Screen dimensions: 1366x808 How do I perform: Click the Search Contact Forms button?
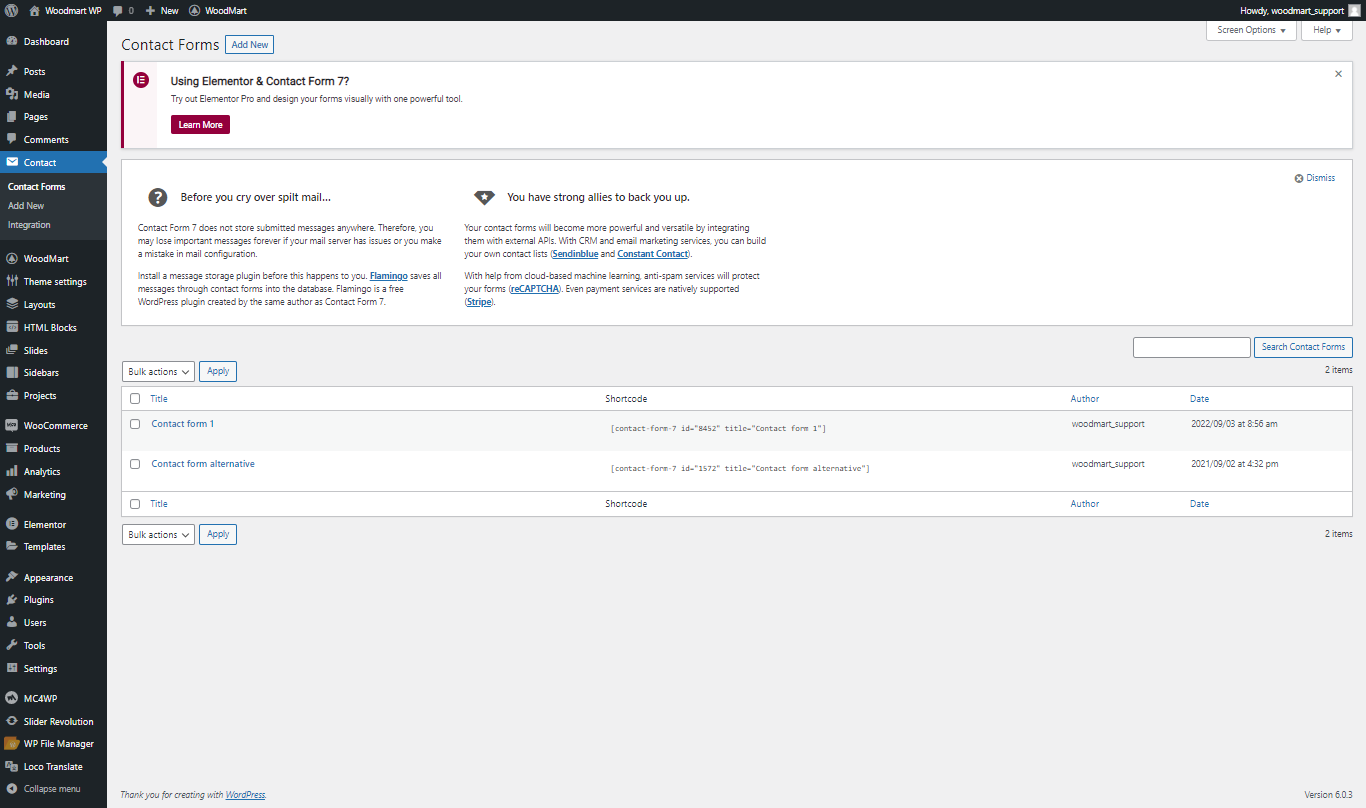[x=1303, y=347]
